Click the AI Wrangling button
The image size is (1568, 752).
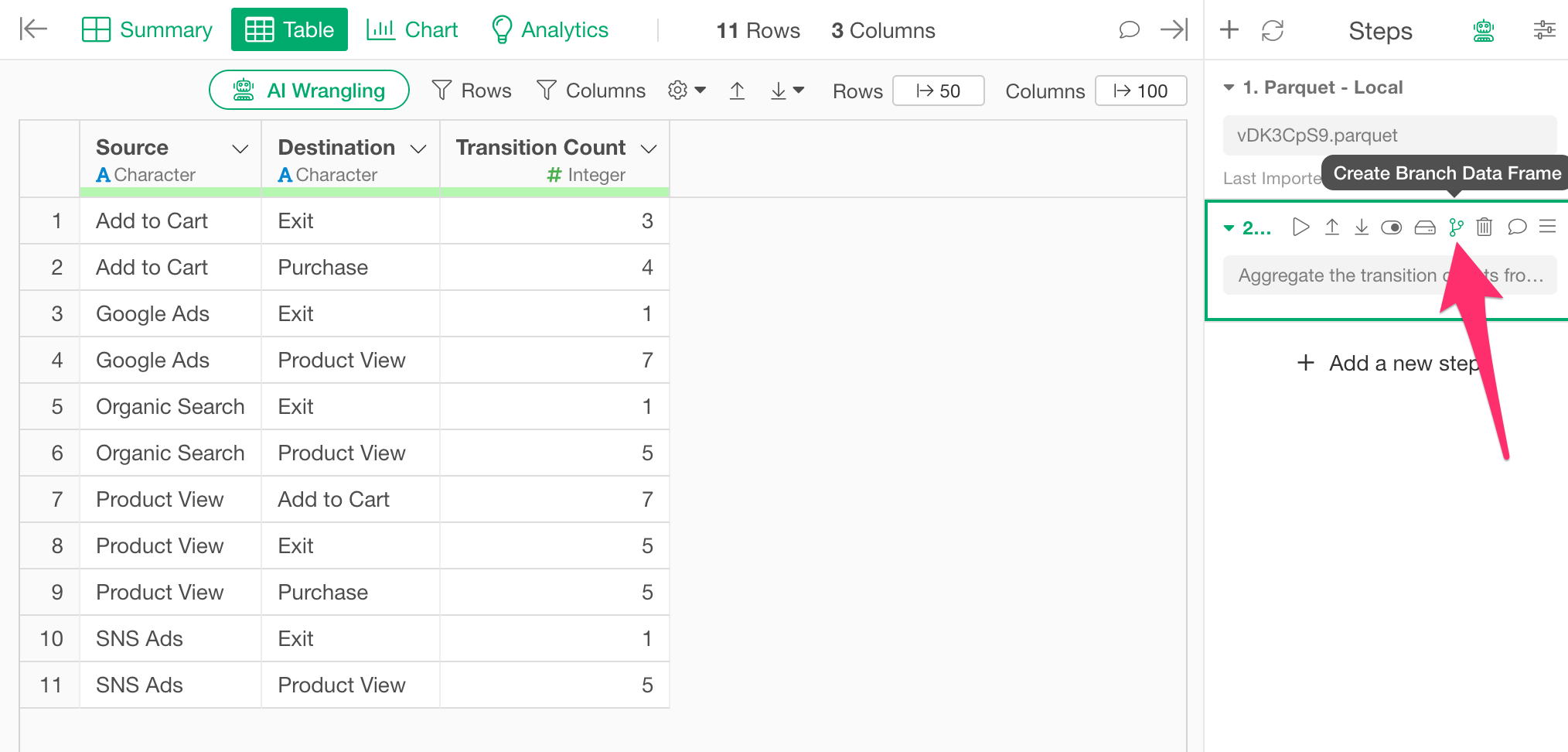click(309, 91)
